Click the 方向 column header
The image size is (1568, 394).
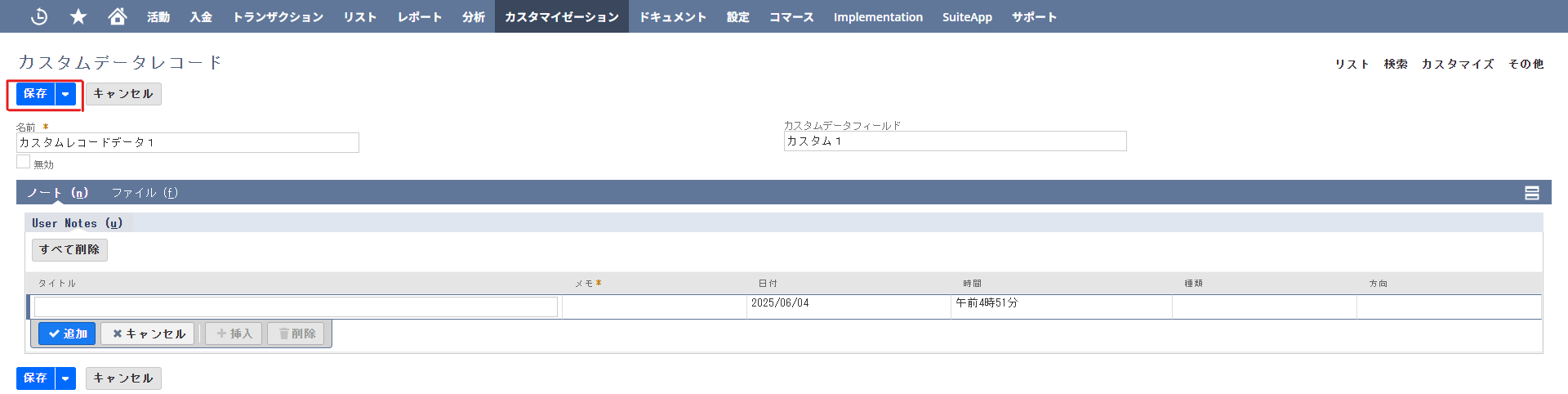pyautogui.click(x=1378, y=284)
